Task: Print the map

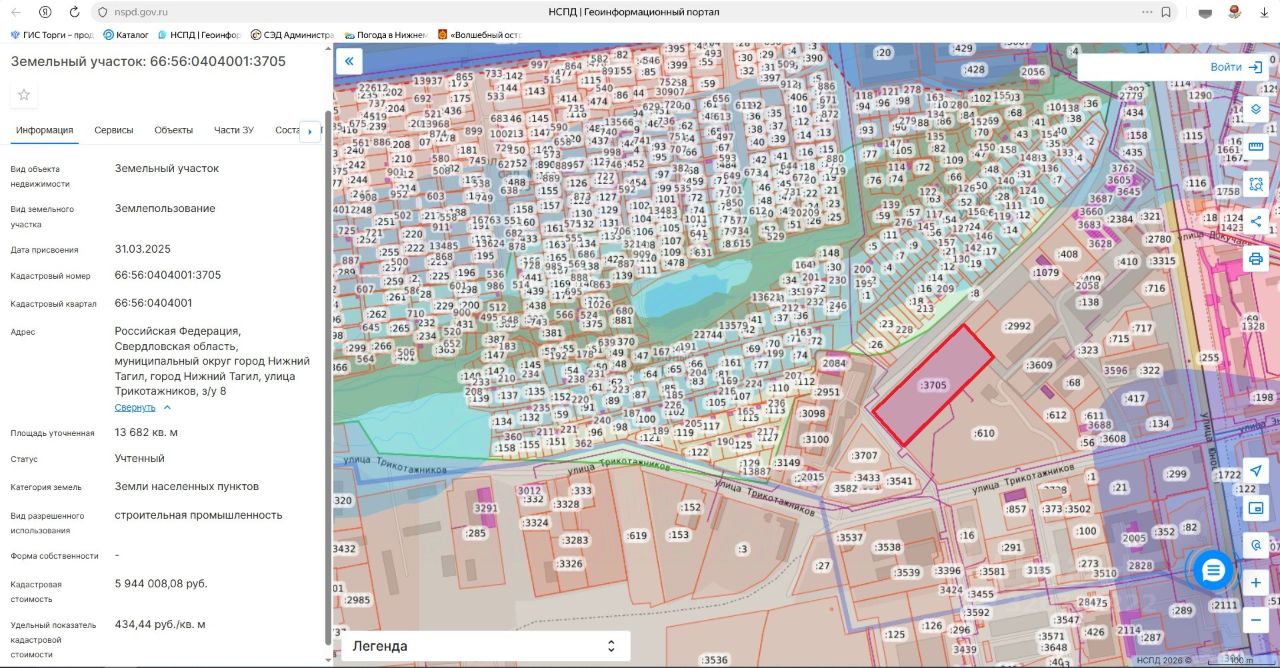Action: click(1256, 259)
